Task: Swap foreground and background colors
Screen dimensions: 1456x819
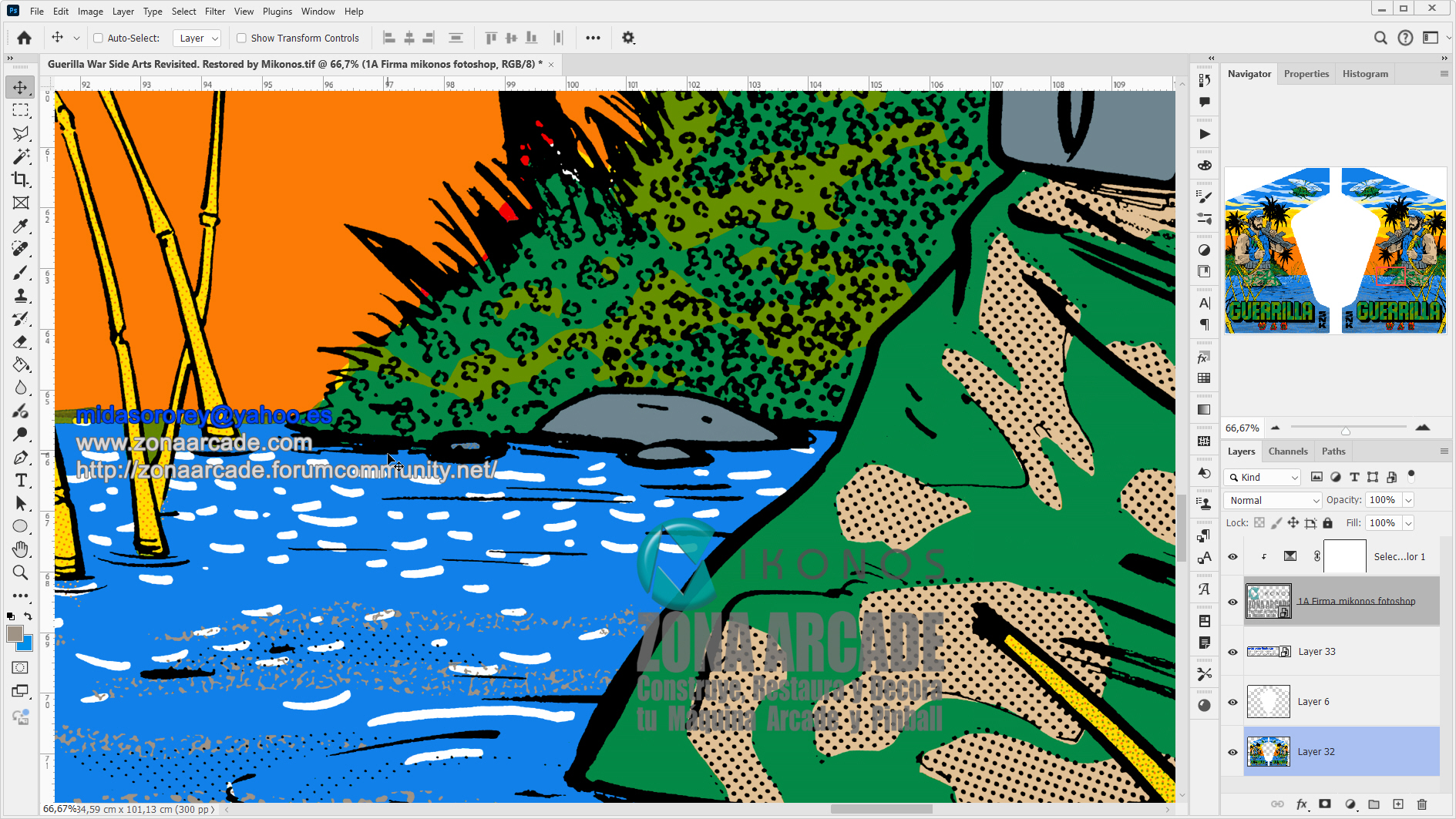Action: (28, 616)
